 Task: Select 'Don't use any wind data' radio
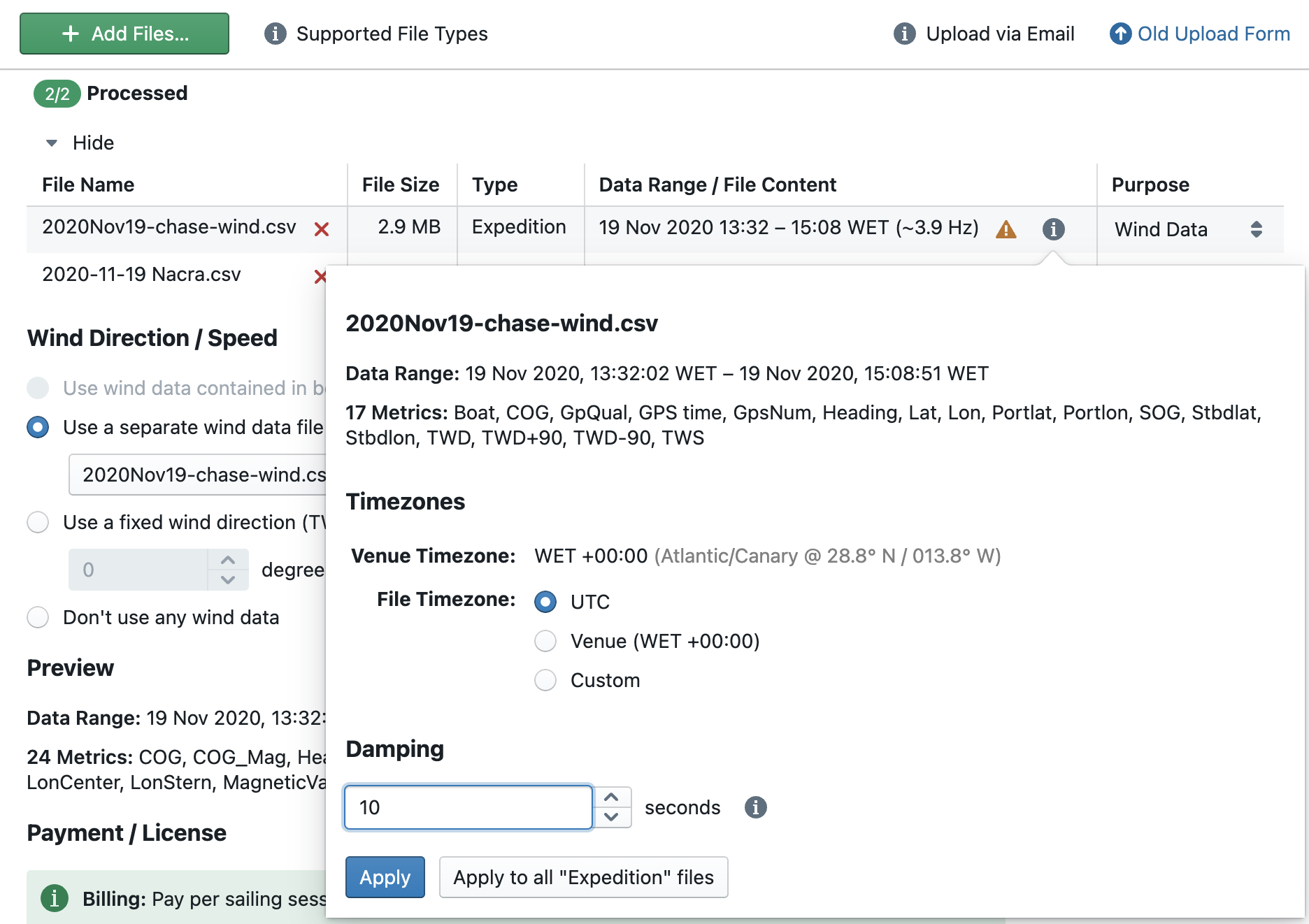click(38, 617)
